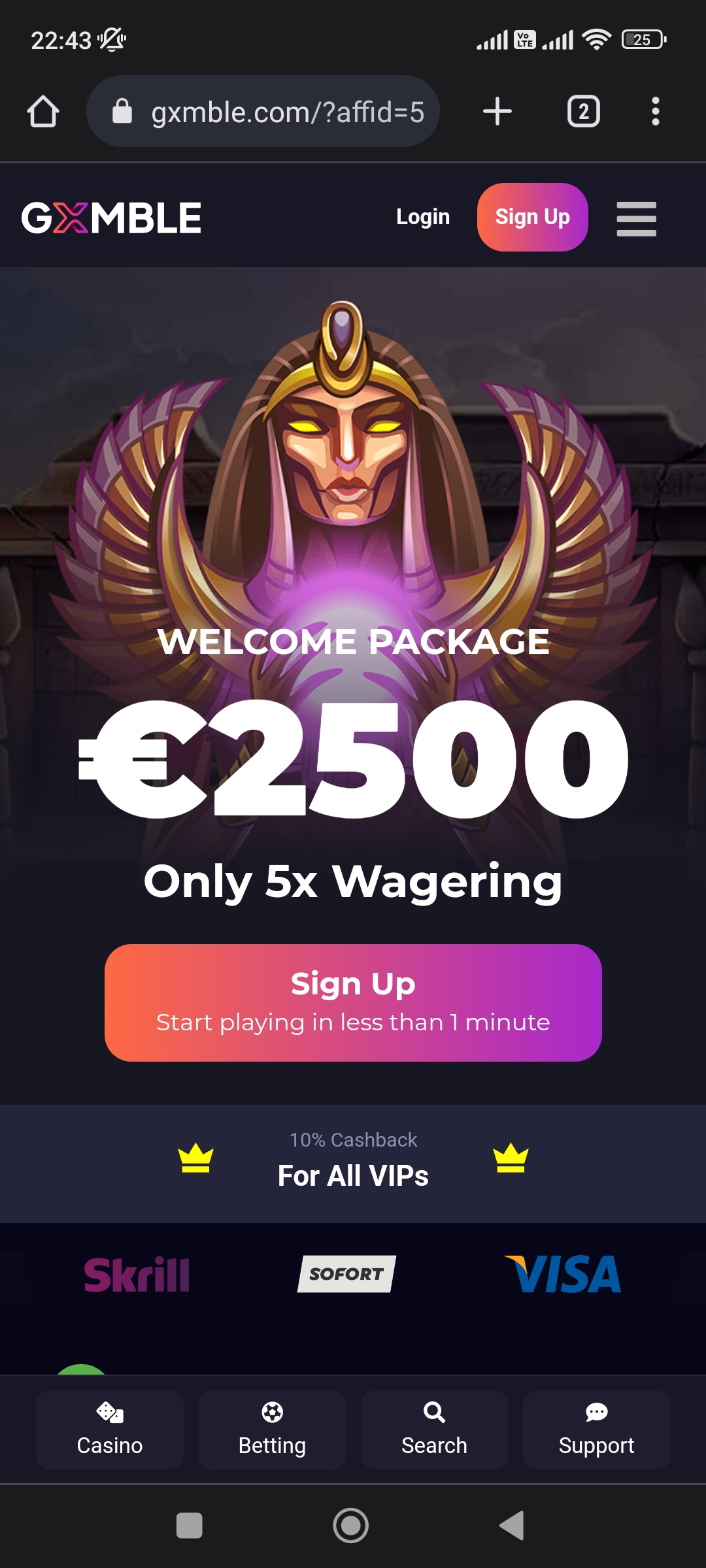The height and width of the screenshot is (1568, 706).
Task: Click the Login link
Action: pyautogui.click(x=423, y=217)
